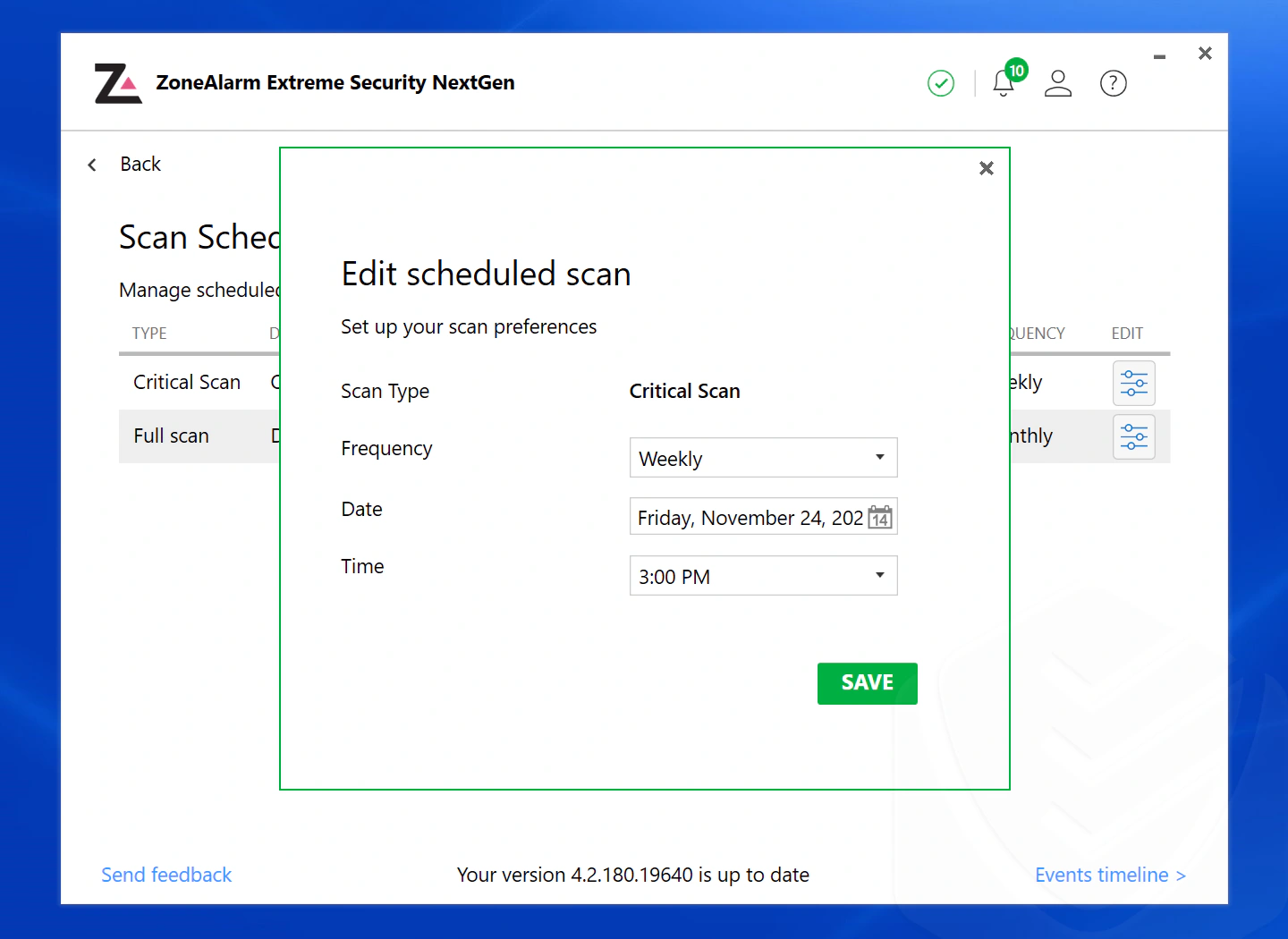Save the scheduled scan settings
Screen dimensions: 1288x939
[868, 683]
